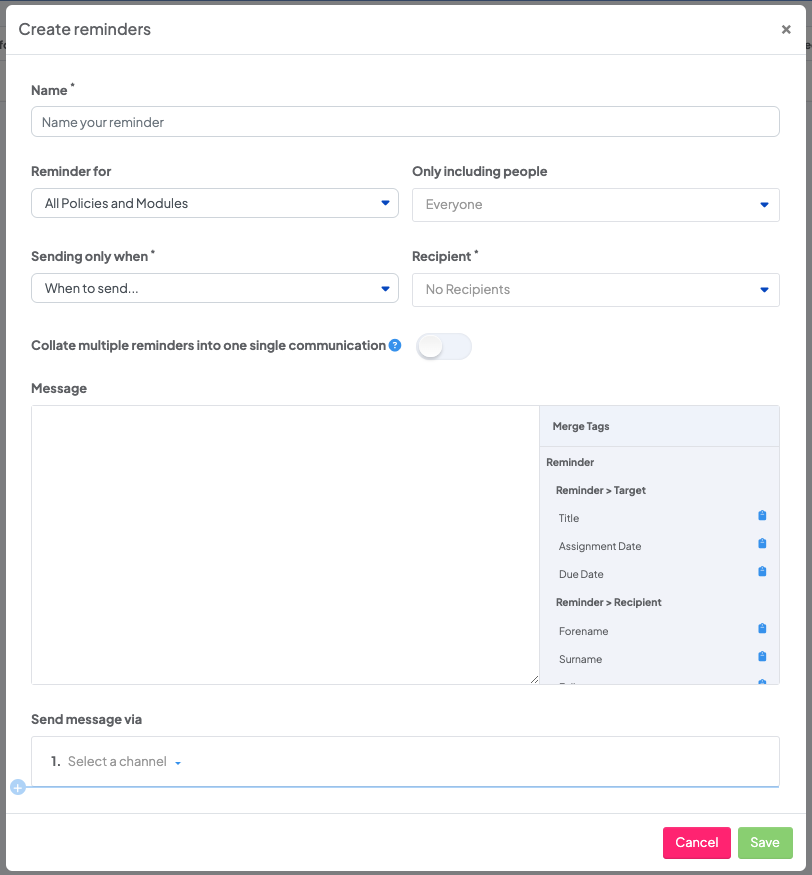Copy the Title merge tag clipboard icon
Viewport: 812px width, 875px height.
pyautogui.click(x=762, y=516)
